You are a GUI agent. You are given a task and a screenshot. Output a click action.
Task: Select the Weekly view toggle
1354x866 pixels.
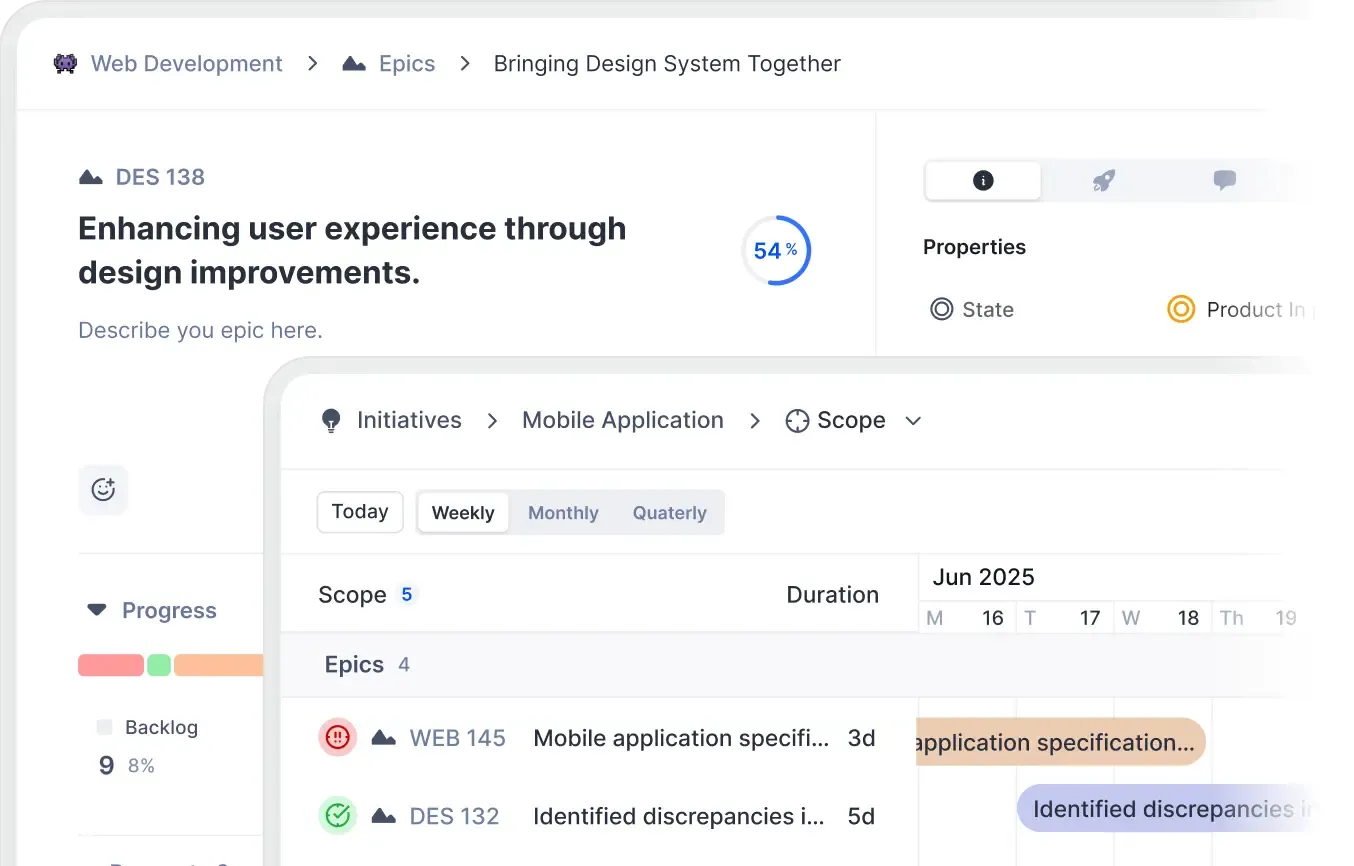point(463,513)
